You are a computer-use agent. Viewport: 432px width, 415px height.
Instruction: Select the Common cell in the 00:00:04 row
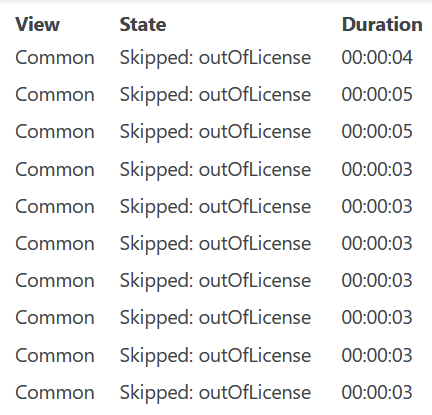55,58
